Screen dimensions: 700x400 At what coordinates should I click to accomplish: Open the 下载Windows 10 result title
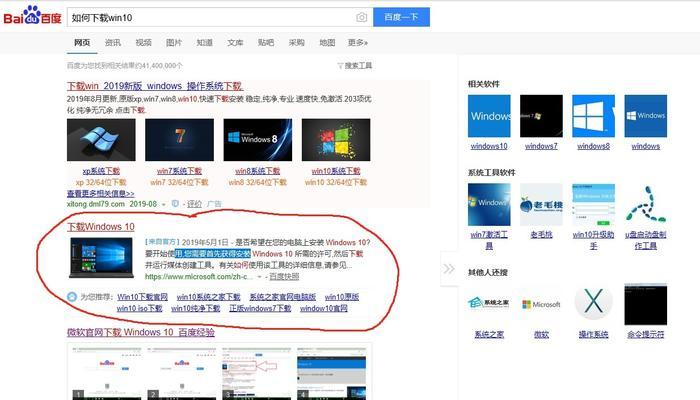[x=101, y=227]
